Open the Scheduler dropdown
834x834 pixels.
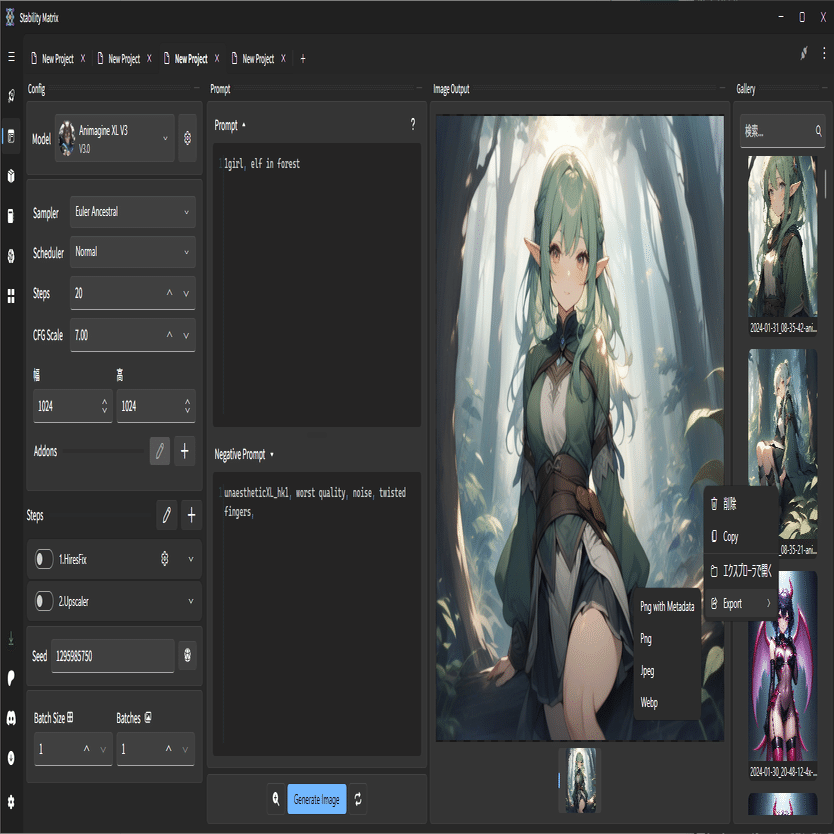(132, 252)
